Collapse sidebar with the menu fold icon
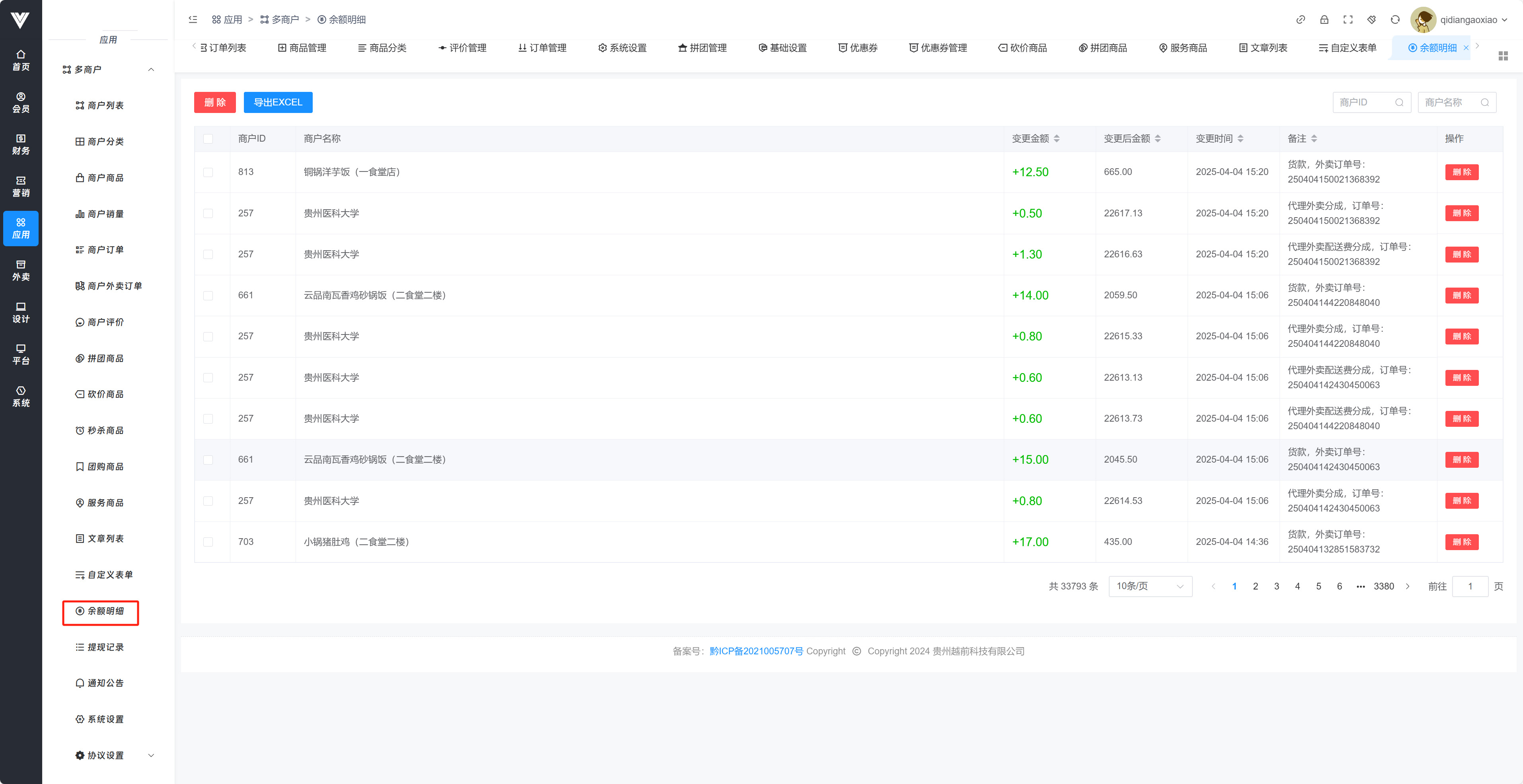Viewport: 1523px width, 784px height. click(193, 19)
